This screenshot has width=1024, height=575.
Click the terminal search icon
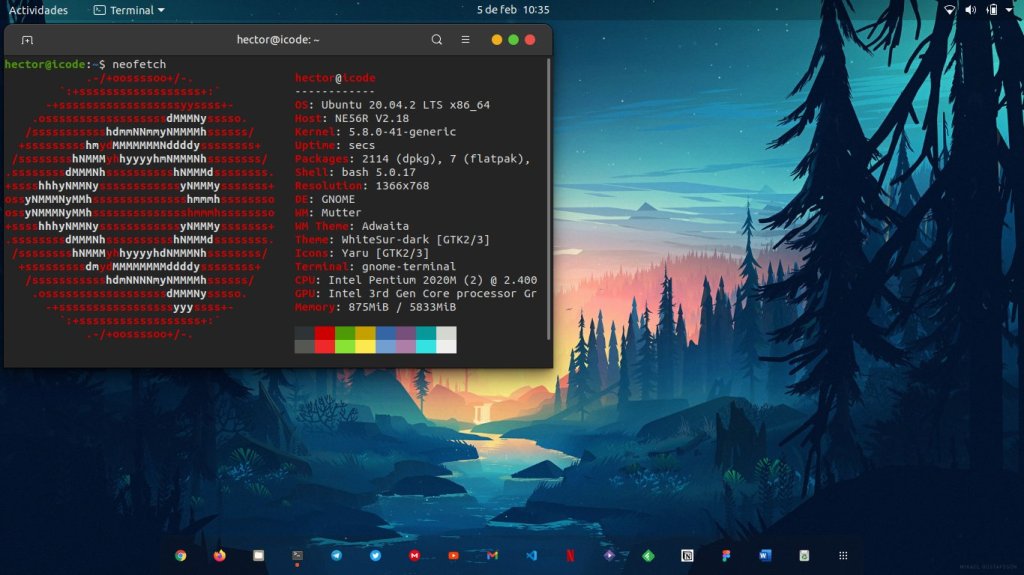click(x=437, y=40)
